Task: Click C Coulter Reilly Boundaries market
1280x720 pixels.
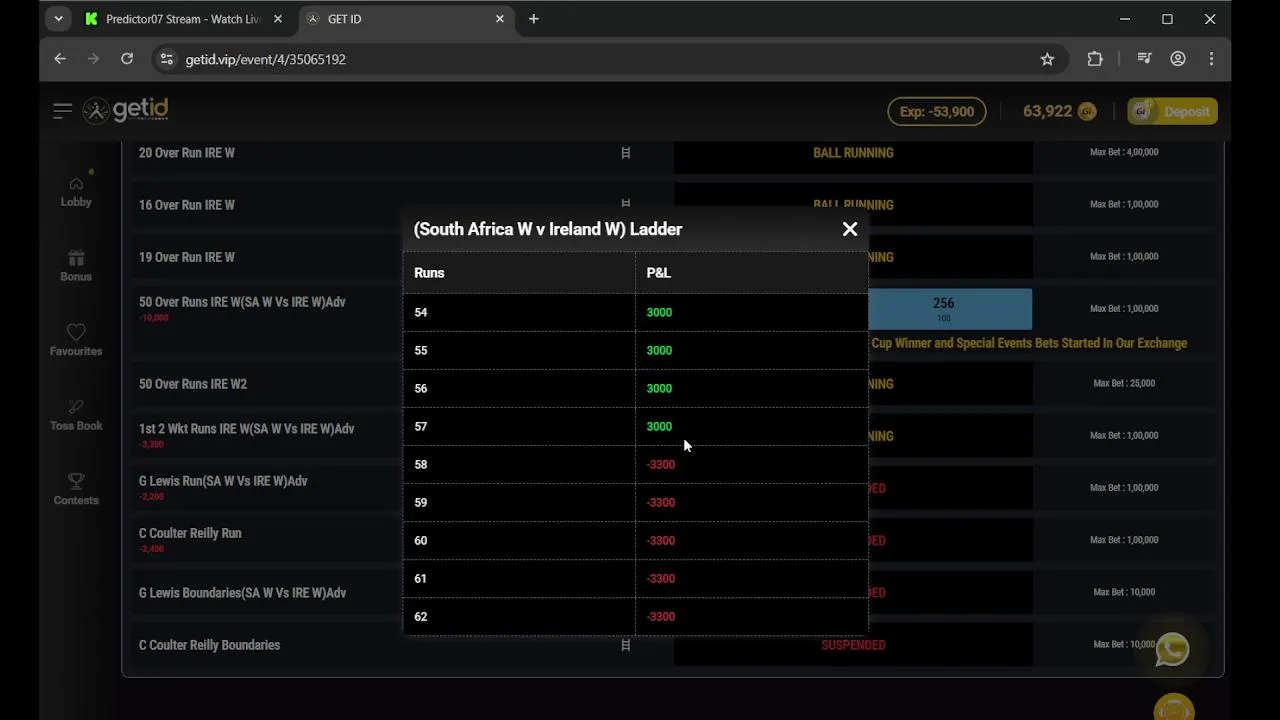Action: (x=209, y=645)
